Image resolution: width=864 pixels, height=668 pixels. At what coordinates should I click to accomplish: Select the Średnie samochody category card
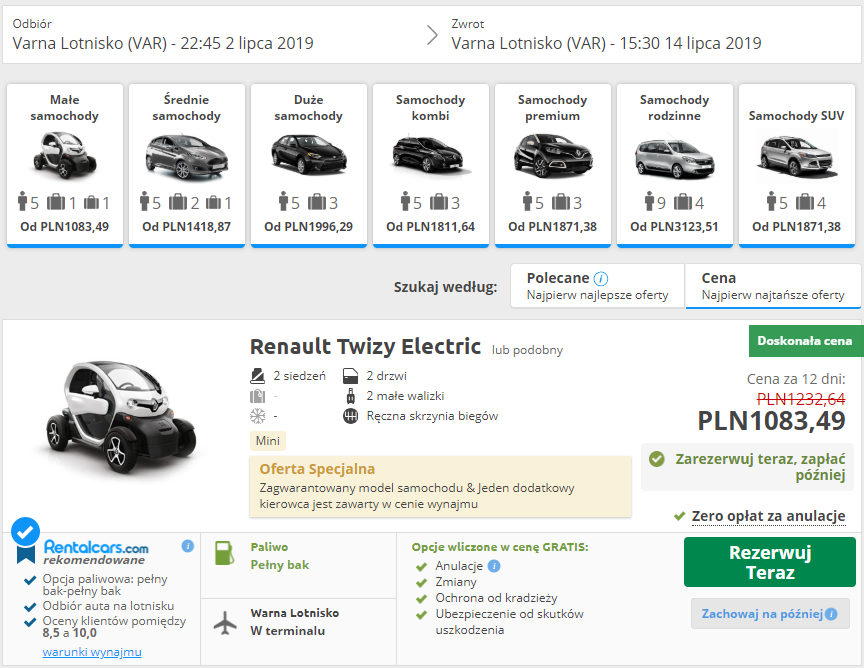pyautogui.click(x=187, y=165)
